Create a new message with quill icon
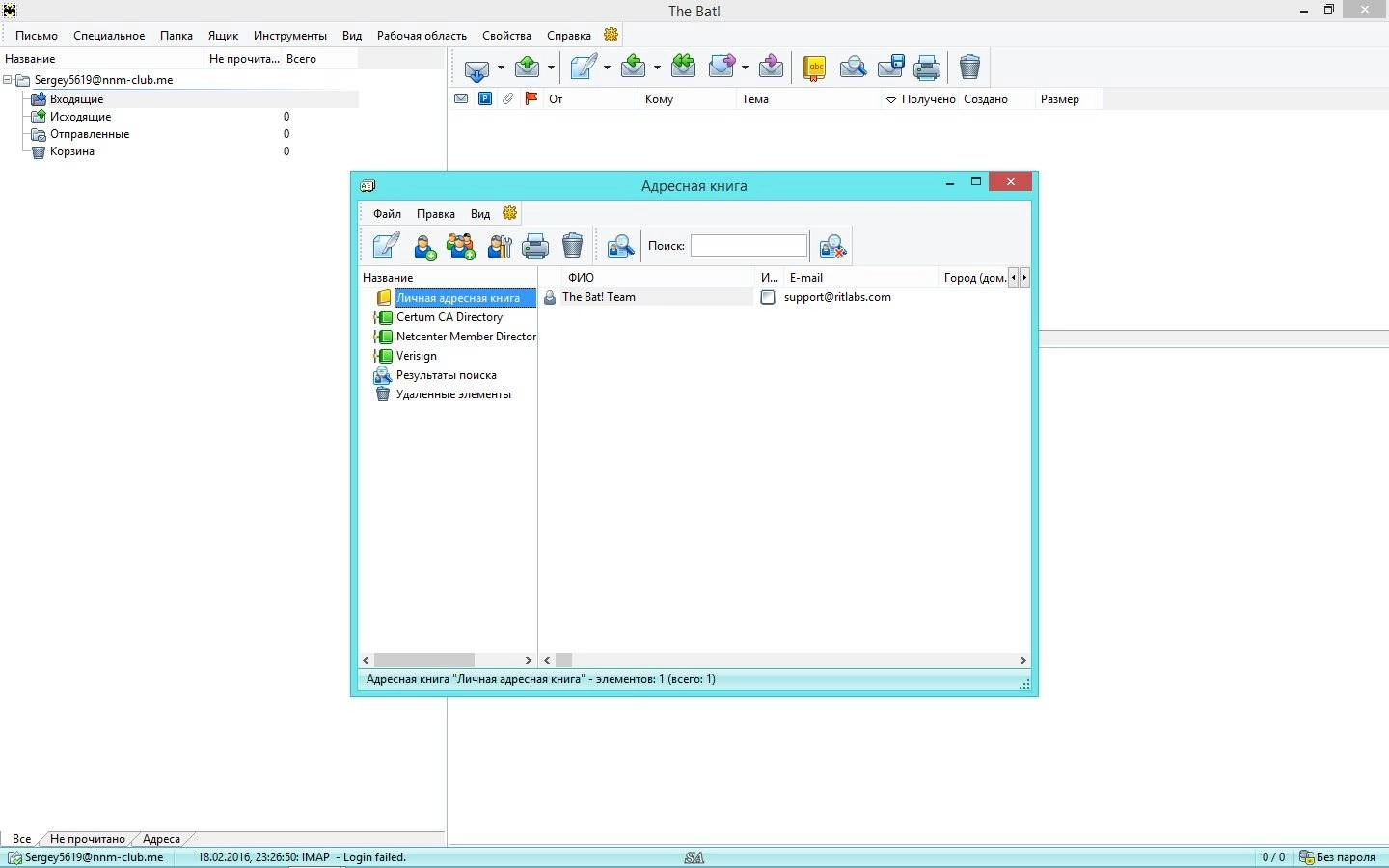Viewport: 1389px width, 868px height. click(x=584, y=68)
